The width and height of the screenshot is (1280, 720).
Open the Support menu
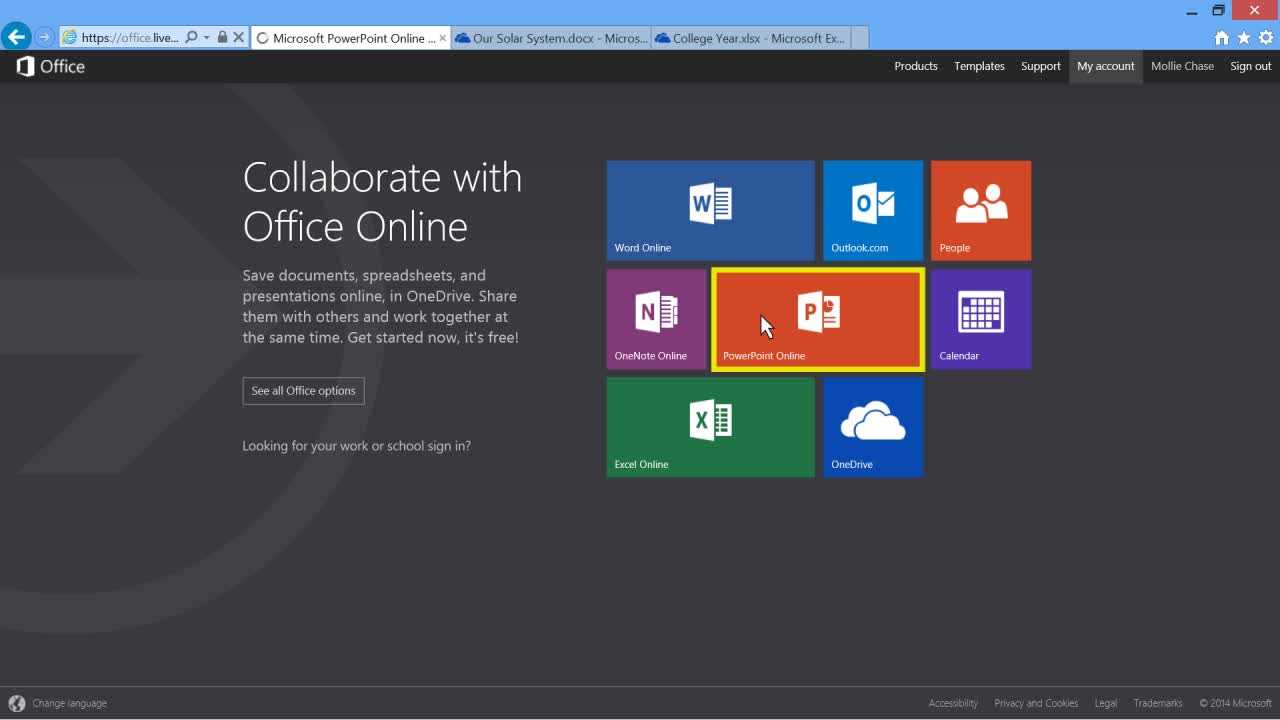(1040, 66)
